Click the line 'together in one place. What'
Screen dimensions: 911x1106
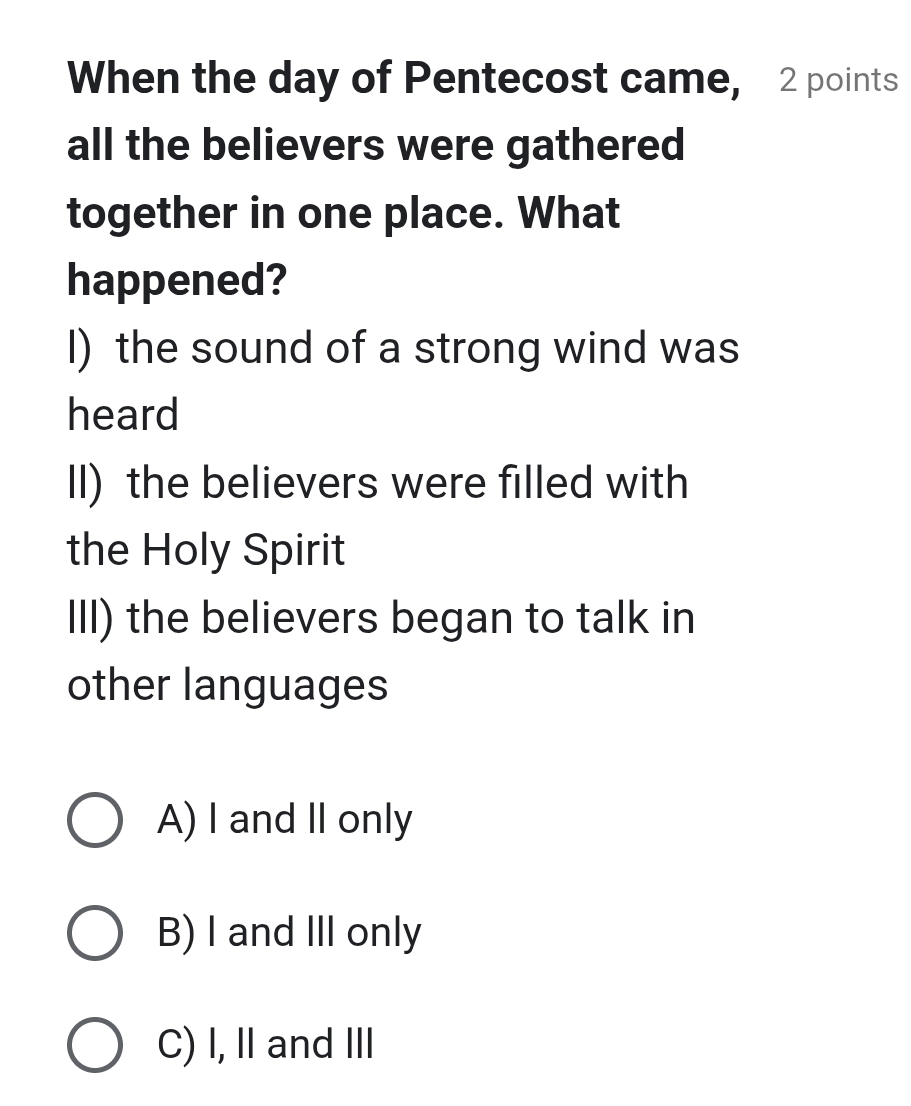[344, 212]
